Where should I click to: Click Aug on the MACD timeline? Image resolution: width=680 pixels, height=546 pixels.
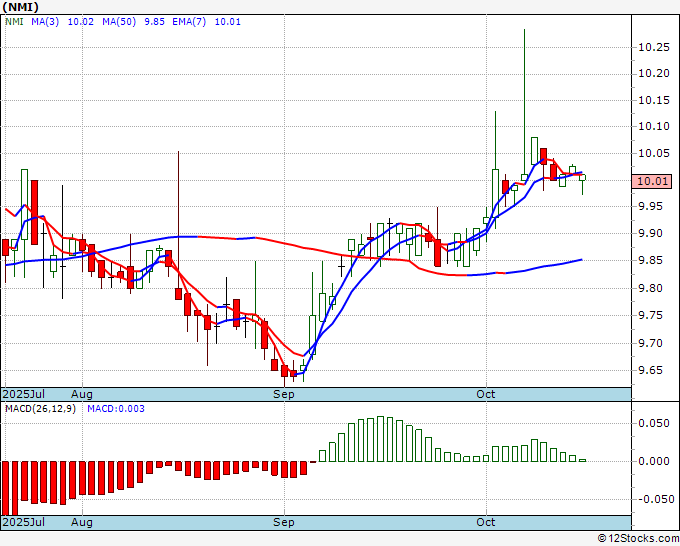[x=82, y=522]
